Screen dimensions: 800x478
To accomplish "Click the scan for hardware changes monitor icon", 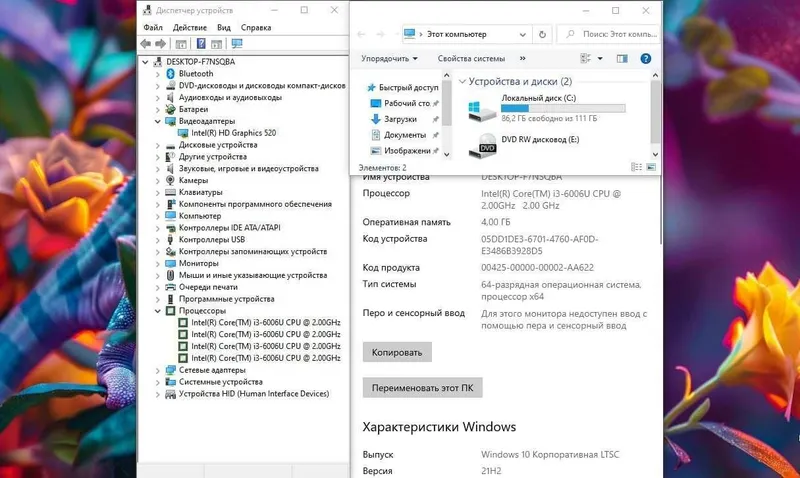I will point(237,44).
